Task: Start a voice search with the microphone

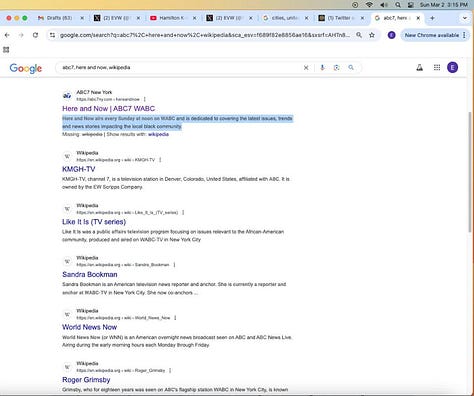Action: (322, 68)
